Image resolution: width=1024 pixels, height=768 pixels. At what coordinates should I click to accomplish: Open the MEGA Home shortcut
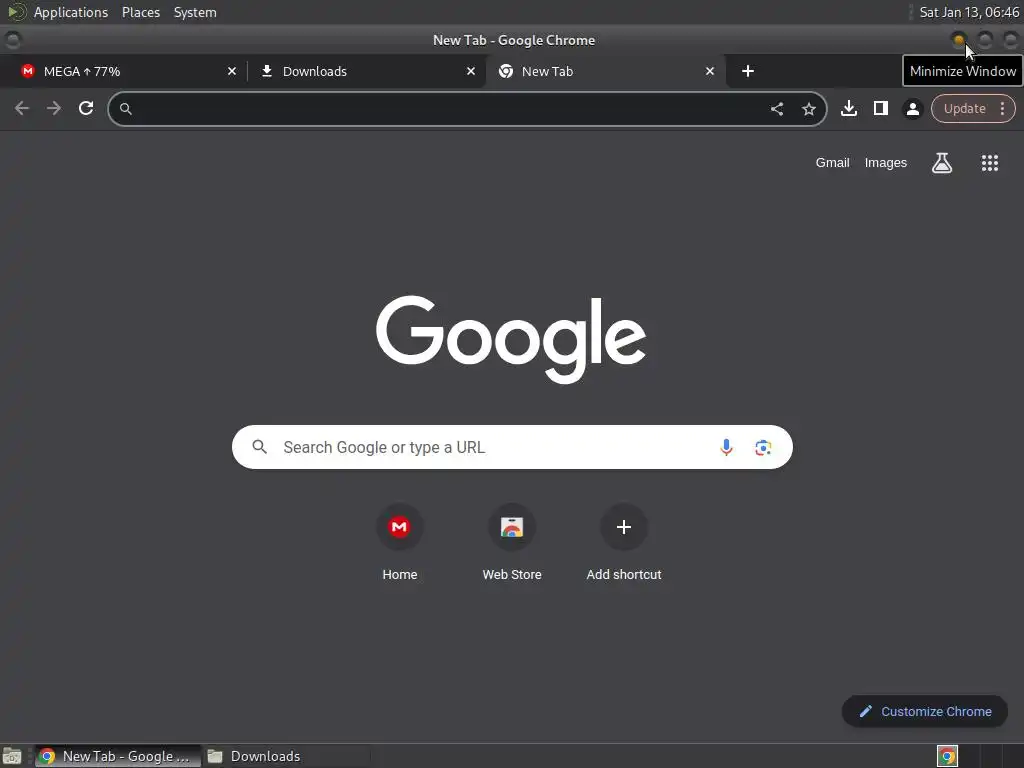[400, 543]
